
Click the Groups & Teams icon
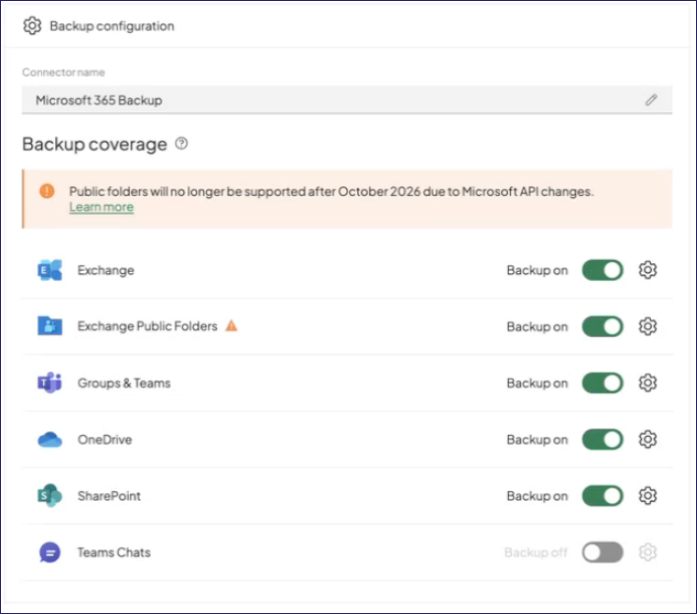click(x=50, y=382)
